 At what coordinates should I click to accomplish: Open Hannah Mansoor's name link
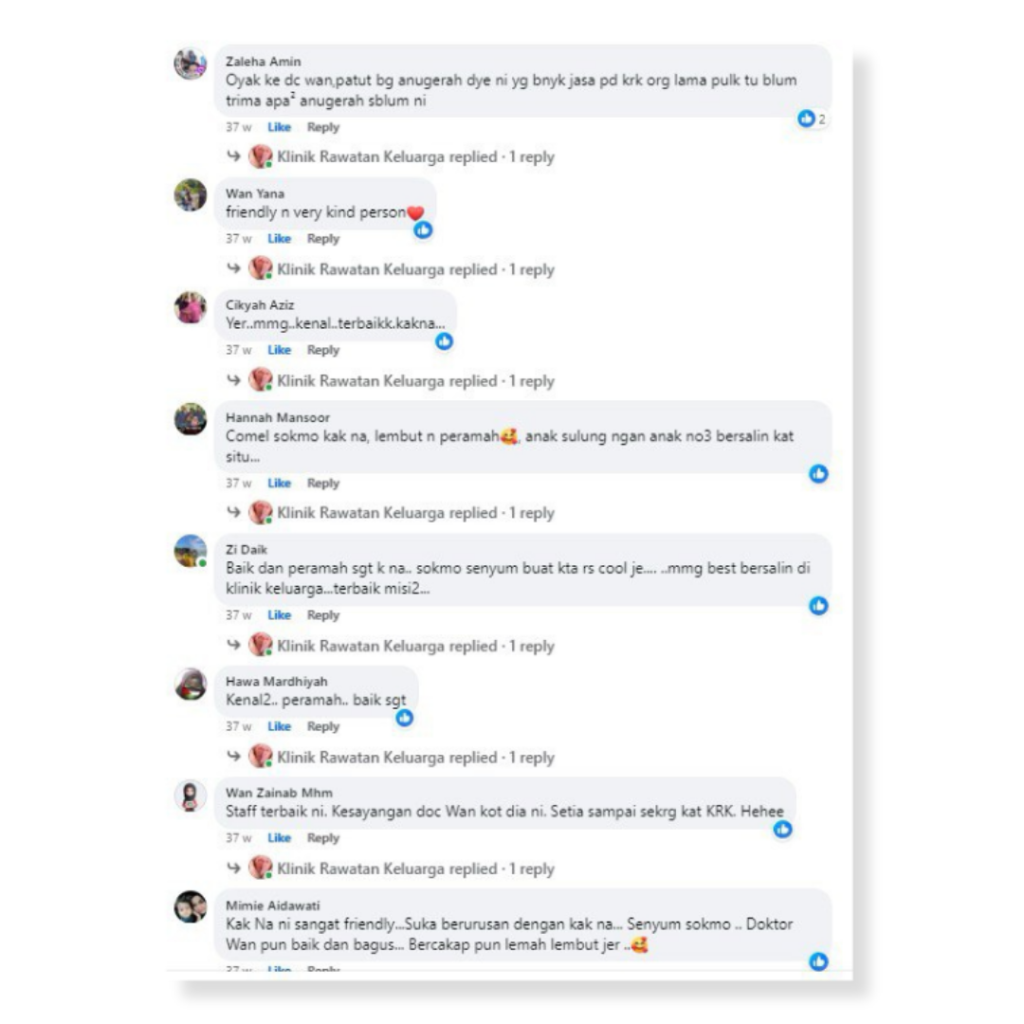tap(278, 417)
